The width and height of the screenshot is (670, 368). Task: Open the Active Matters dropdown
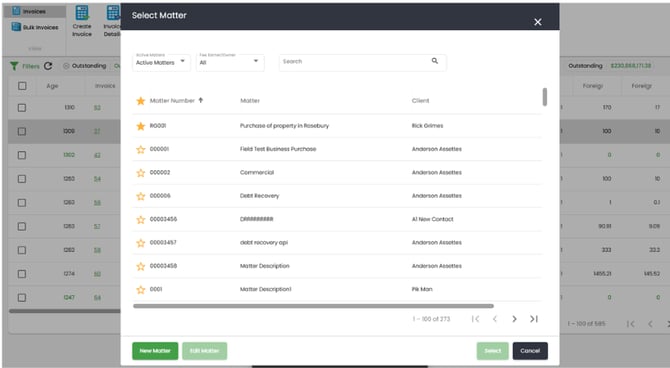pyautogui.click(x=161, y=62)
